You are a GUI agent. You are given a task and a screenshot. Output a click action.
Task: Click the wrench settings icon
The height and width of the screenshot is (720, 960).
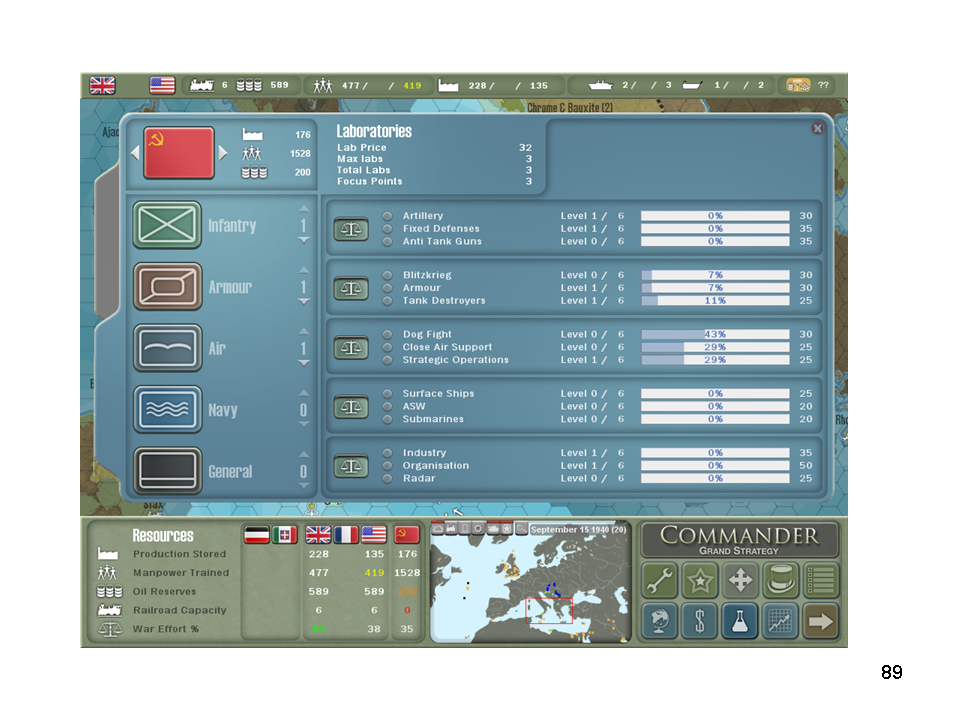[x=660, y=580]
